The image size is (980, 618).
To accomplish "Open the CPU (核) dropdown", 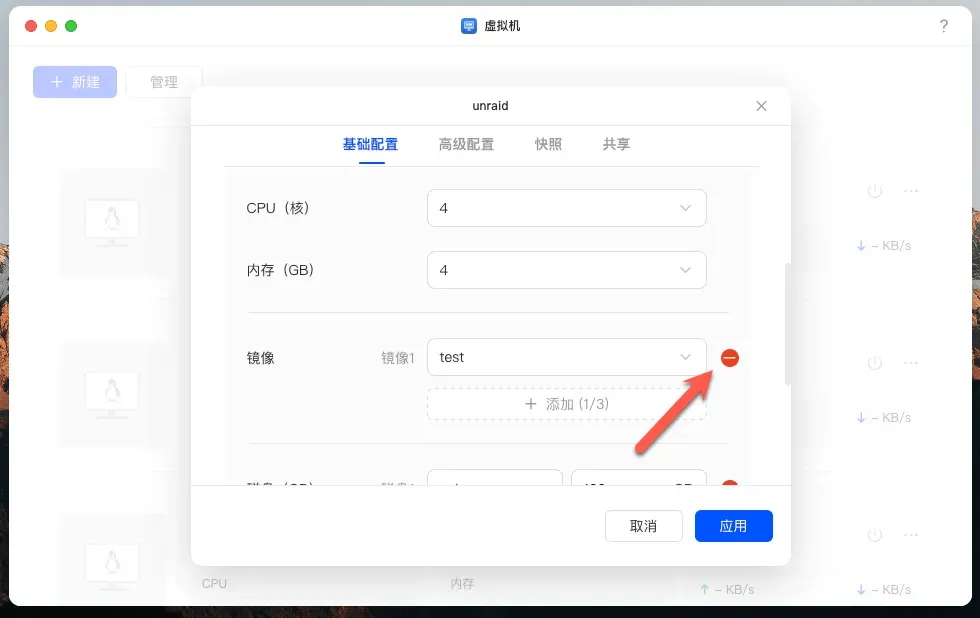I will point(566,208).
